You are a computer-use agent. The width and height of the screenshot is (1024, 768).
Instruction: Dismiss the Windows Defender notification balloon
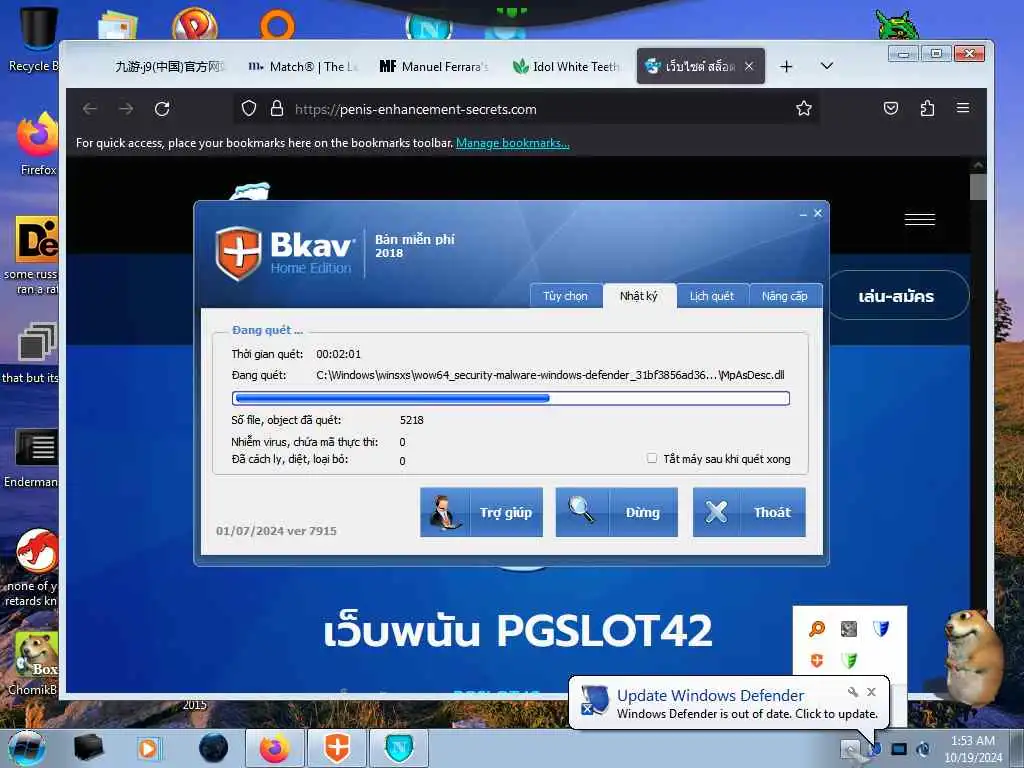click(x=871, y=692)
